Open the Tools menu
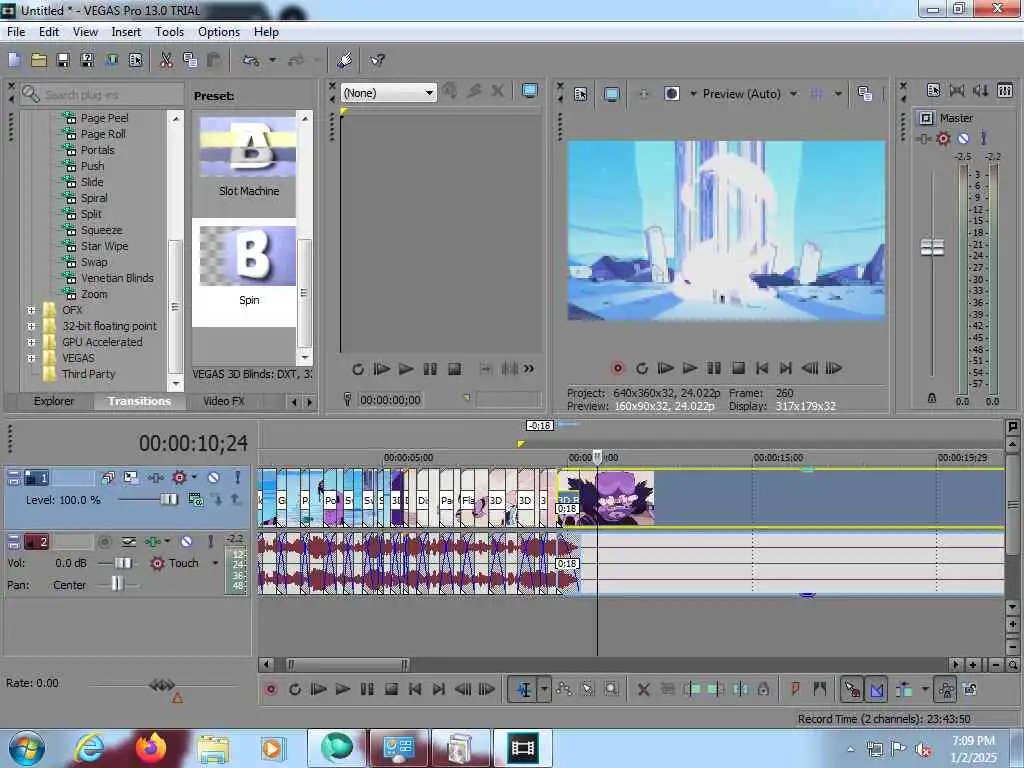The height and width of the screenshot is (768, 1024). [169, 31]
